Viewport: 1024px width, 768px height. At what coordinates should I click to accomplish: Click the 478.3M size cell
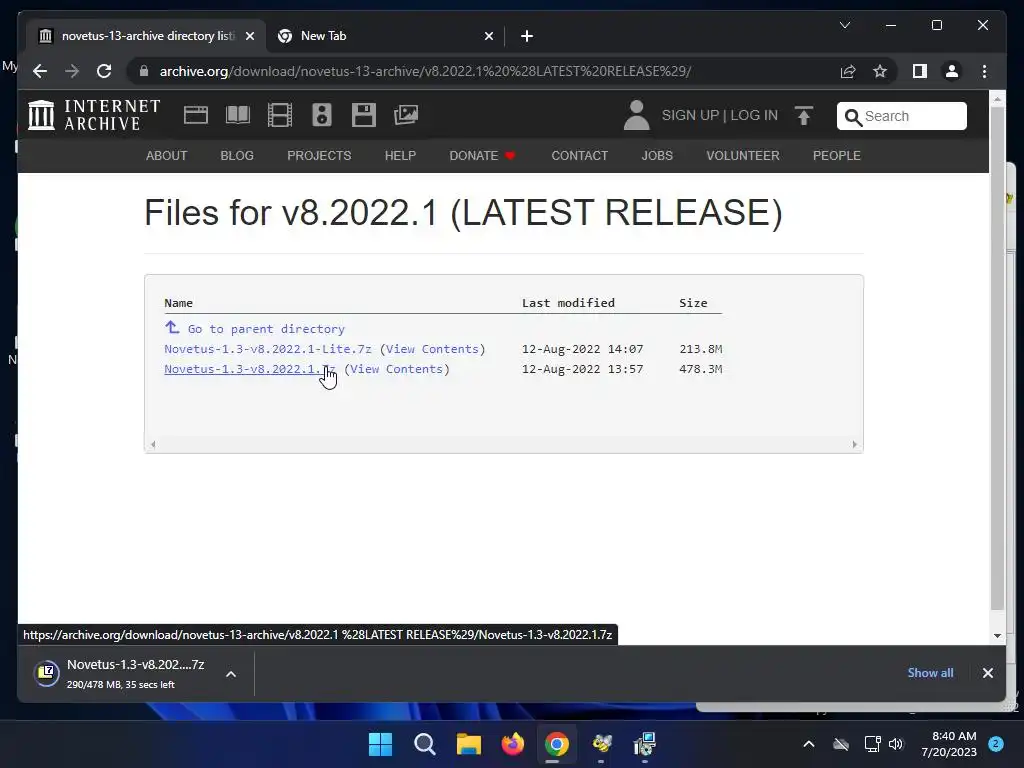pyautogui.click(x=700, y=369)
